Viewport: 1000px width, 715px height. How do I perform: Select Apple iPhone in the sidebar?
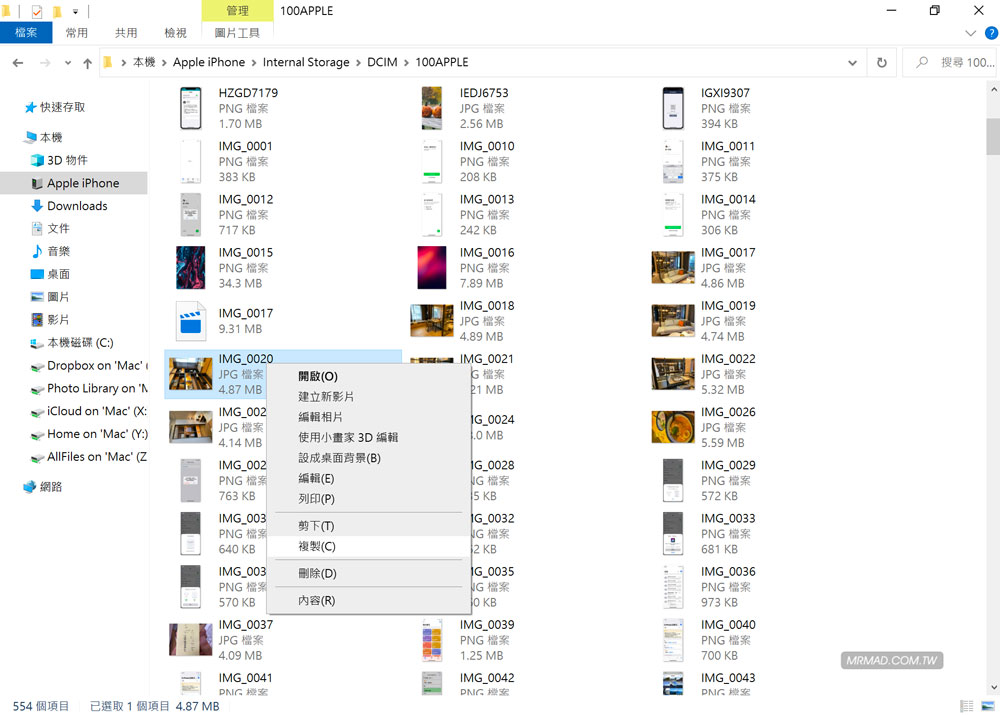tap(75, 183)
